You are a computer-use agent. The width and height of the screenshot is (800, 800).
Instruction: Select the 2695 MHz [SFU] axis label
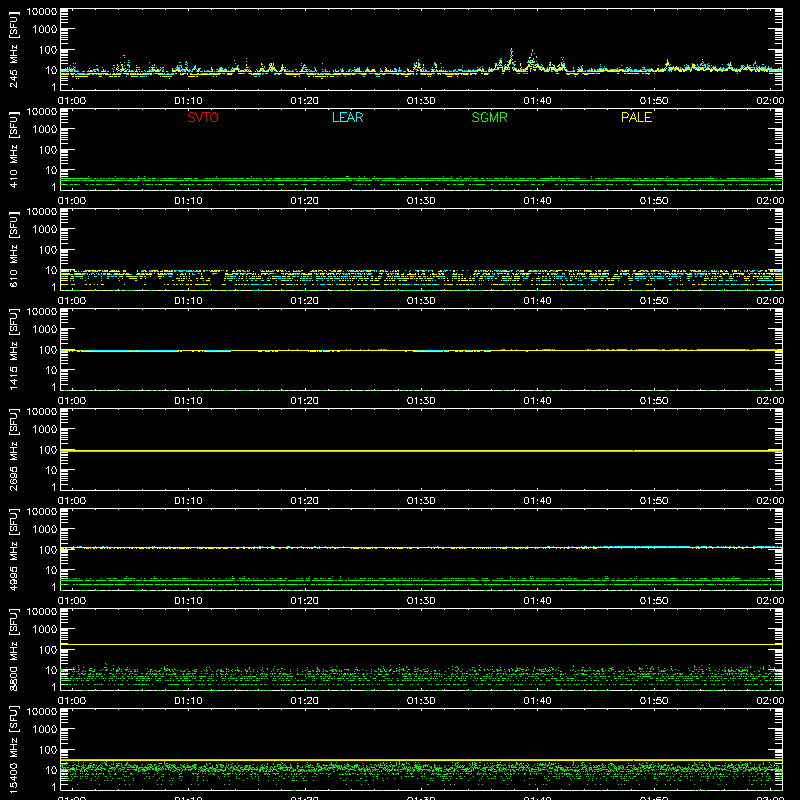[14, 449]
